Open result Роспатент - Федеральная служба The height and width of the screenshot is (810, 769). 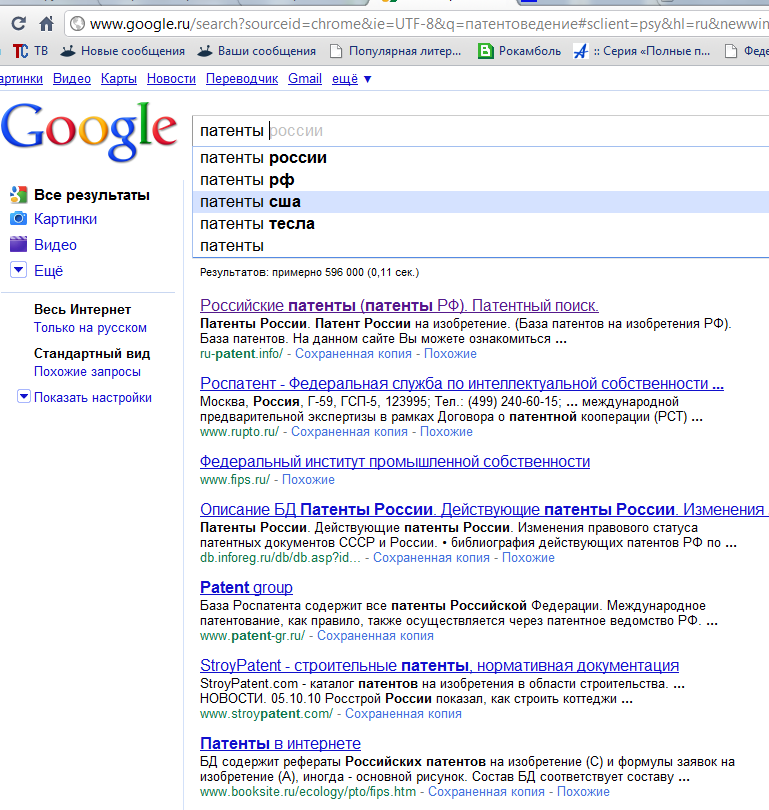point(462,383)
